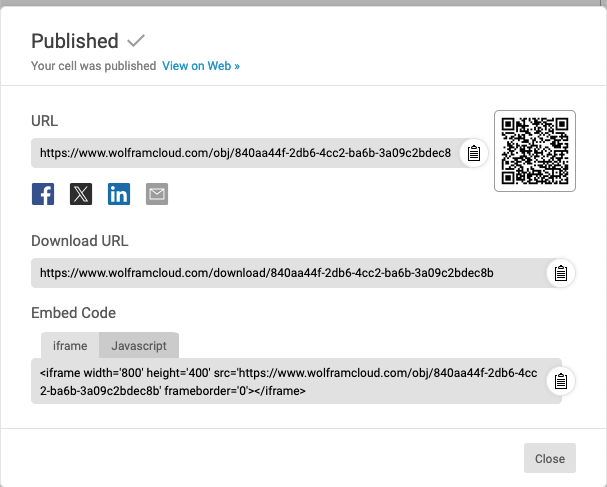Share the link via email icon
Image resolution: width=607 pixels, height=487 pixels.
click(x=157, y=194)
